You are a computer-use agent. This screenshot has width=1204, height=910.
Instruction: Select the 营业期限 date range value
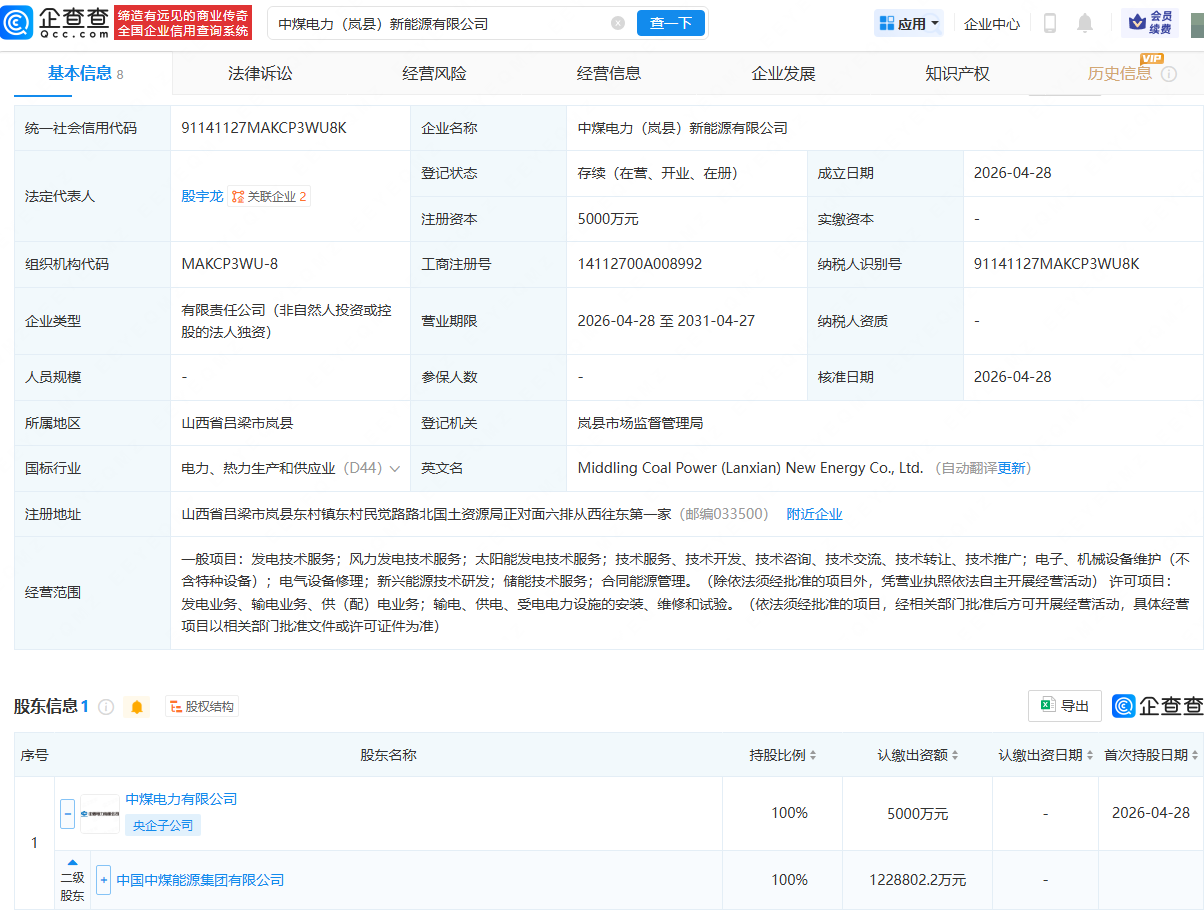pos(666,321)
